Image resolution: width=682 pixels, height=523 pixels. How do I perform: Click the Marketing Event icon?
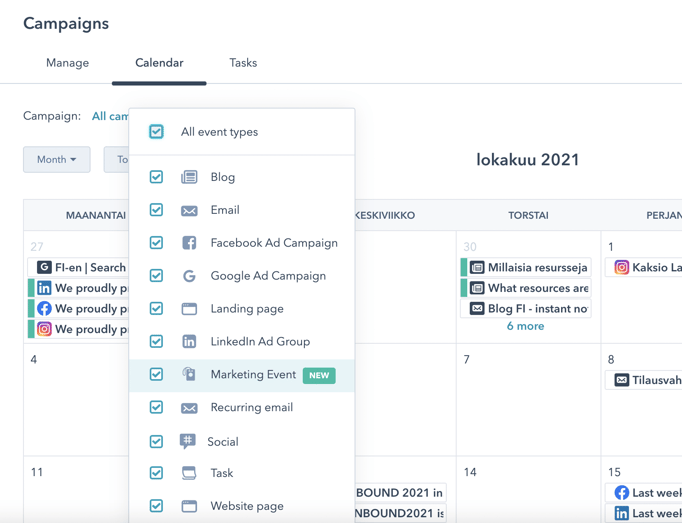[189, 374]
